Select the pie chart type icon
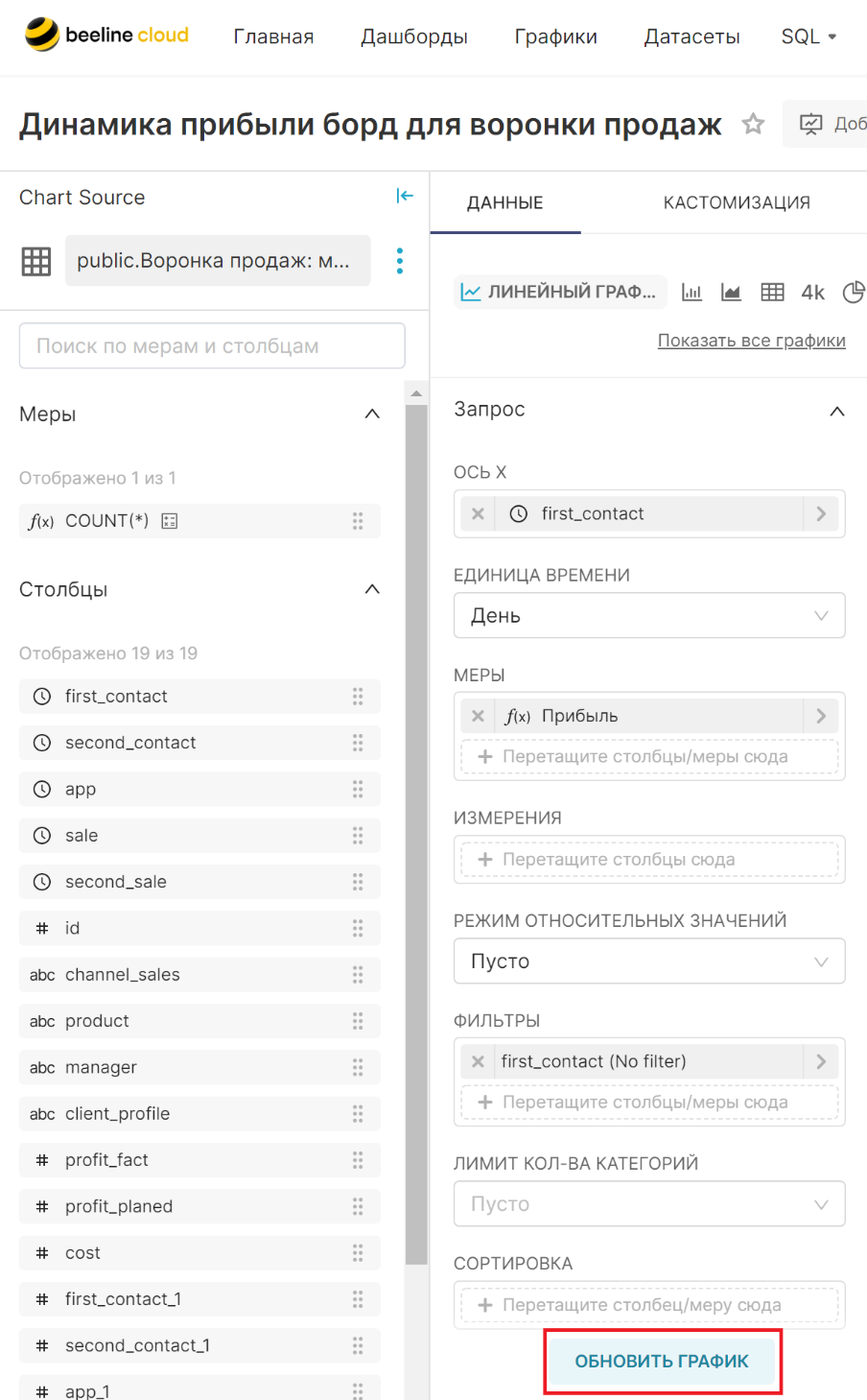867x1400 pixels. pyautogui.click(x=854, y=292)
